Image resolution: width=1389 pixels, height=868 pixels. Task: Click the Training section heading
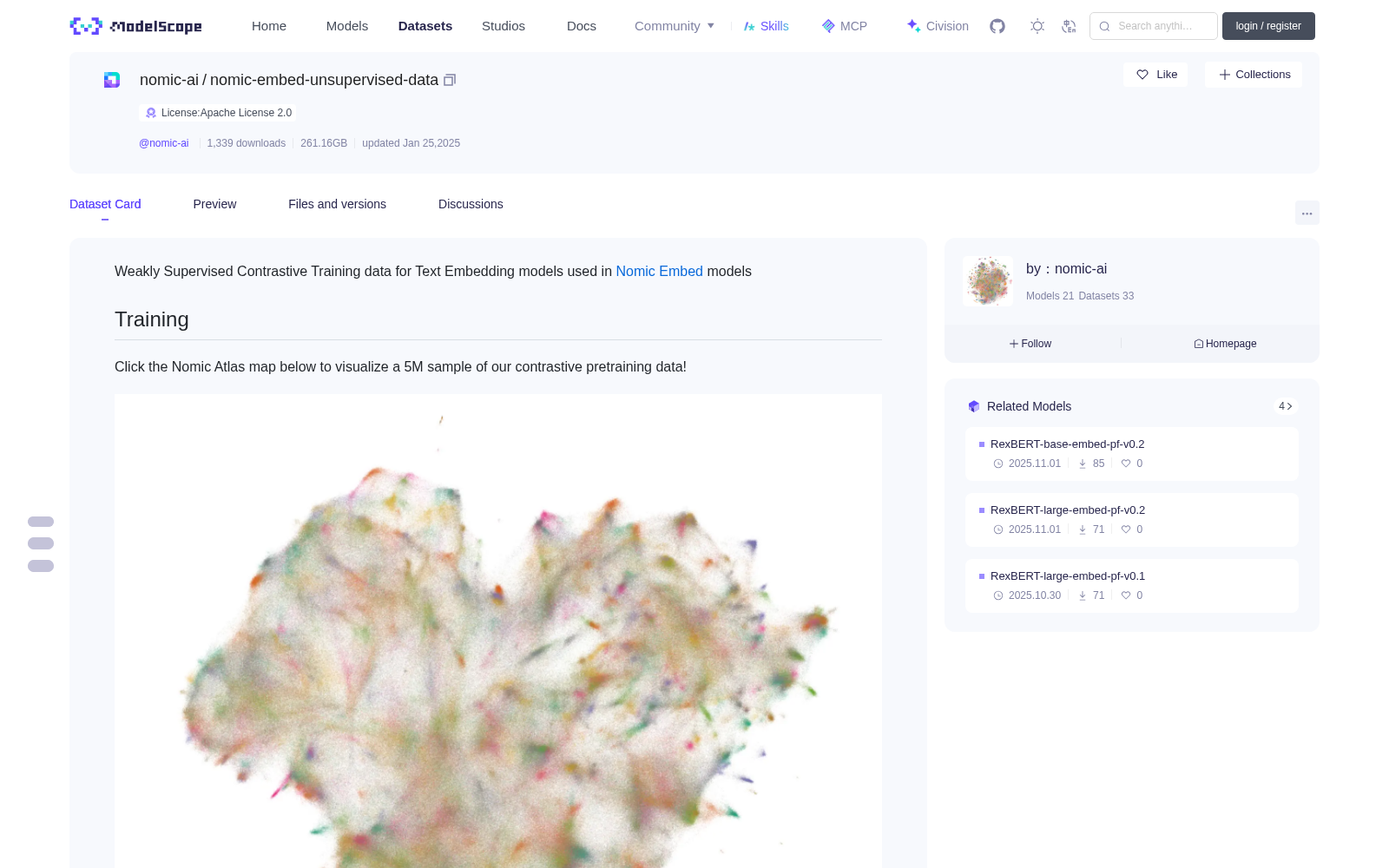point(152,319)
